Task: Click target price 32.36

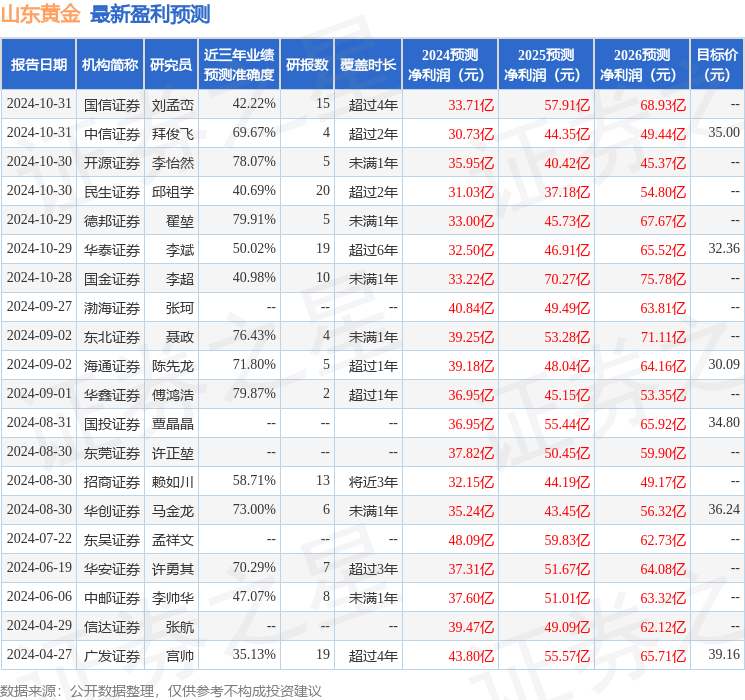Action: (x=724, y=248)
